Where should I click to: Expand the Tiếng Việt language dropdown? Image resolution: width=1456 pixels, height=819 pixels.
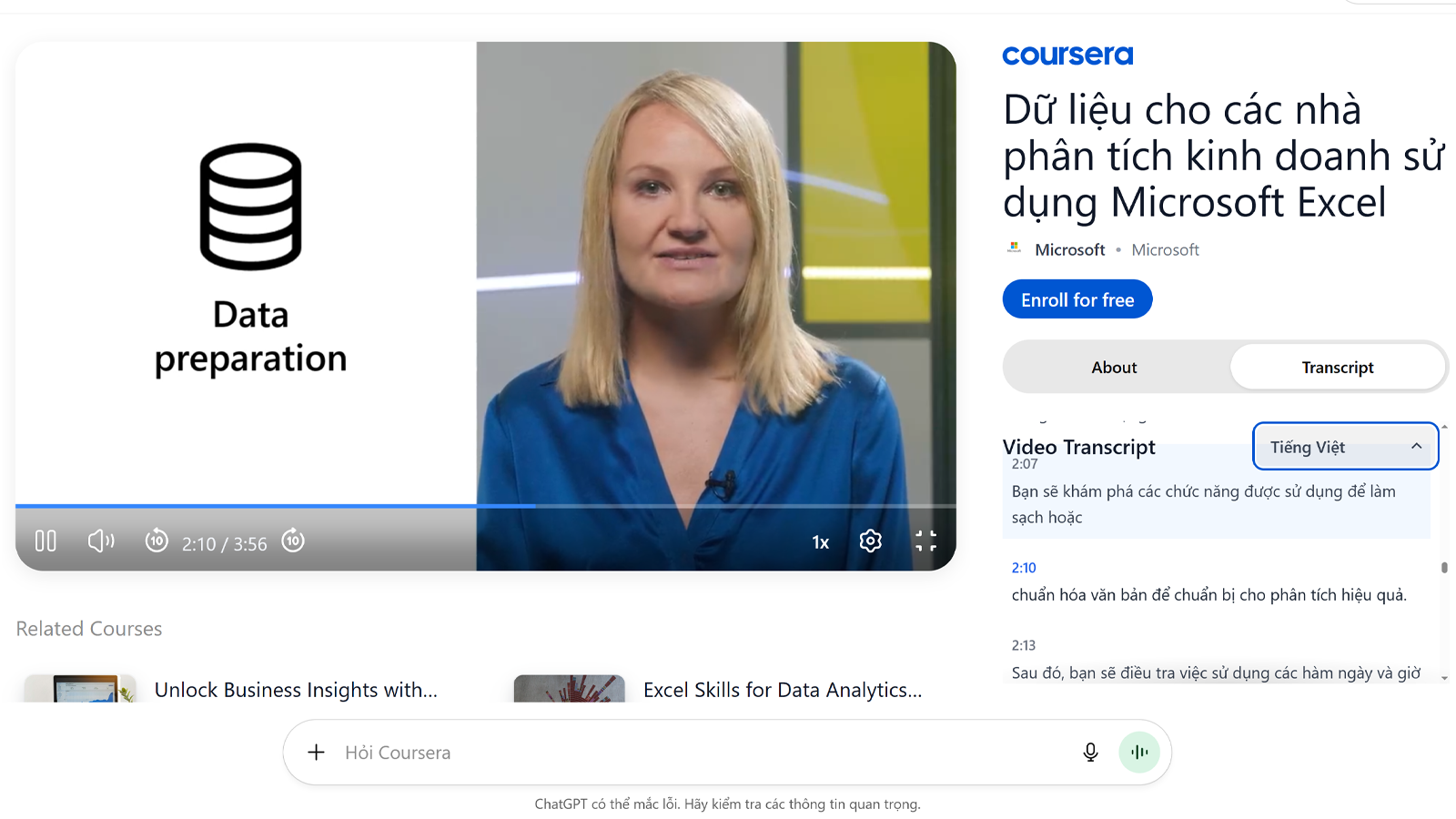[1345, 447]
